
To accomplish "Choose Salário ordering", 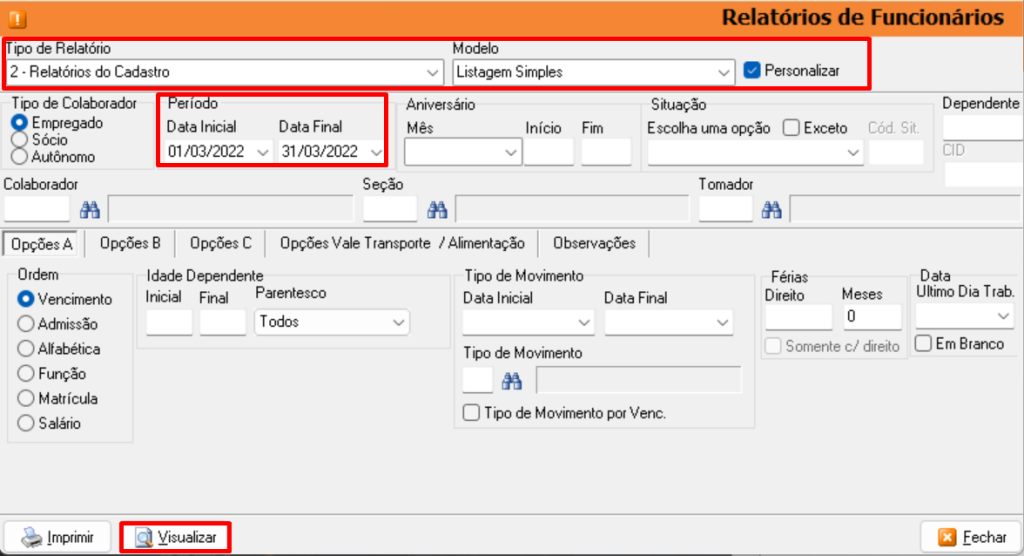I will click(x=25, y=423).
